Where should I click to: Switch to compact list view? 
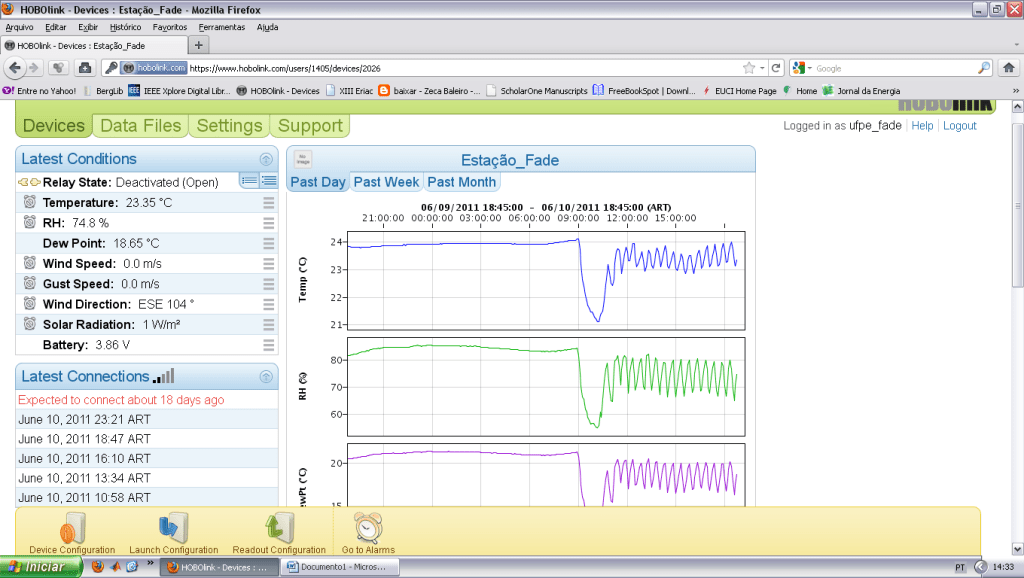point(249,180)
